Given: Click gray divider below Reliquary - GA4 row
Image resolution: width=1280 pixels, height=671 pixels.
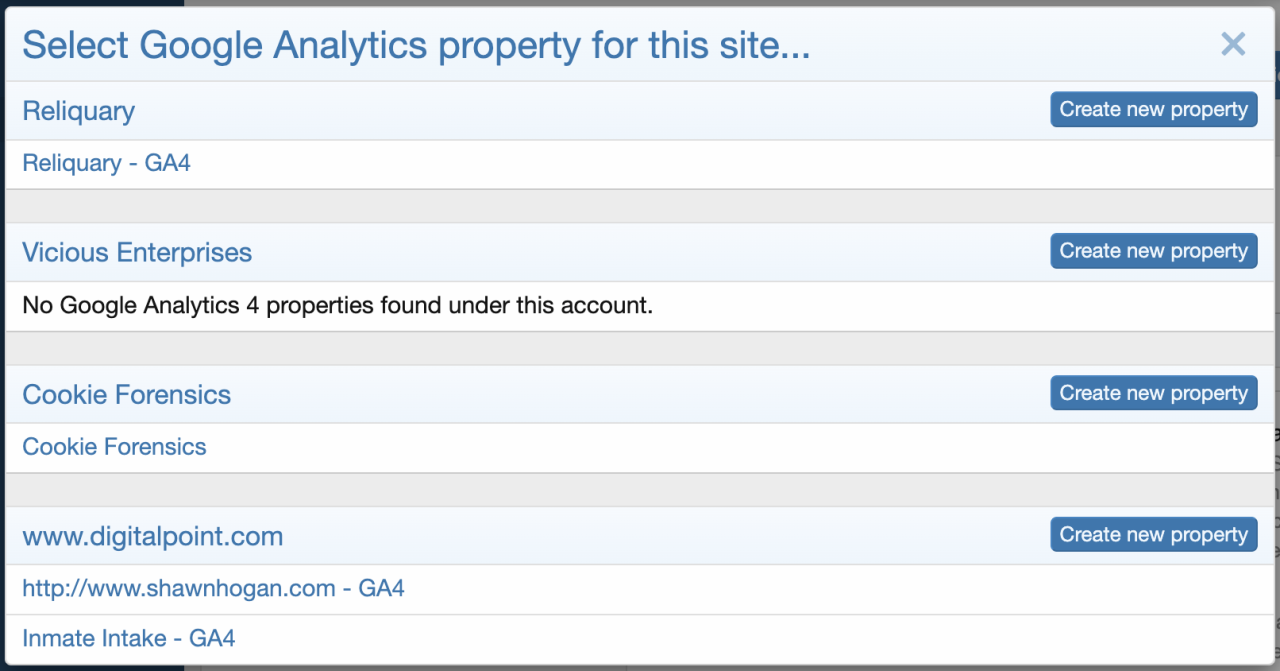Looking at the screenshot, I should pyautogui.click(x=640, y=206).
